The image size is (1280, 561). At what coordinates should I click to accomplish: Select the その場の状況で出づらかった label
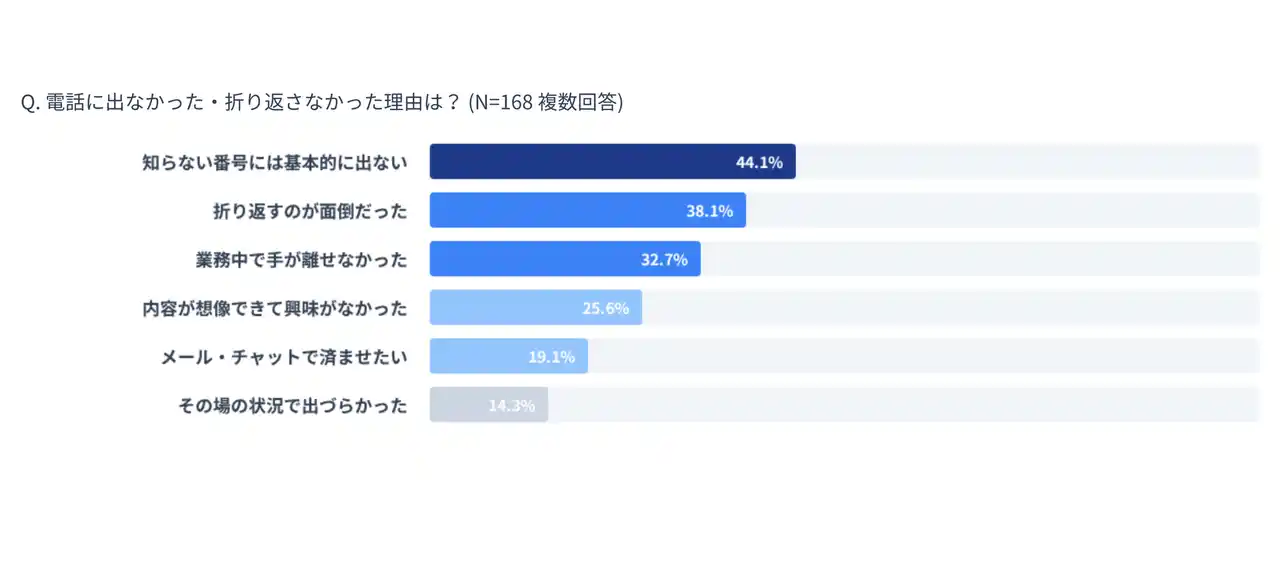[292, 406]
